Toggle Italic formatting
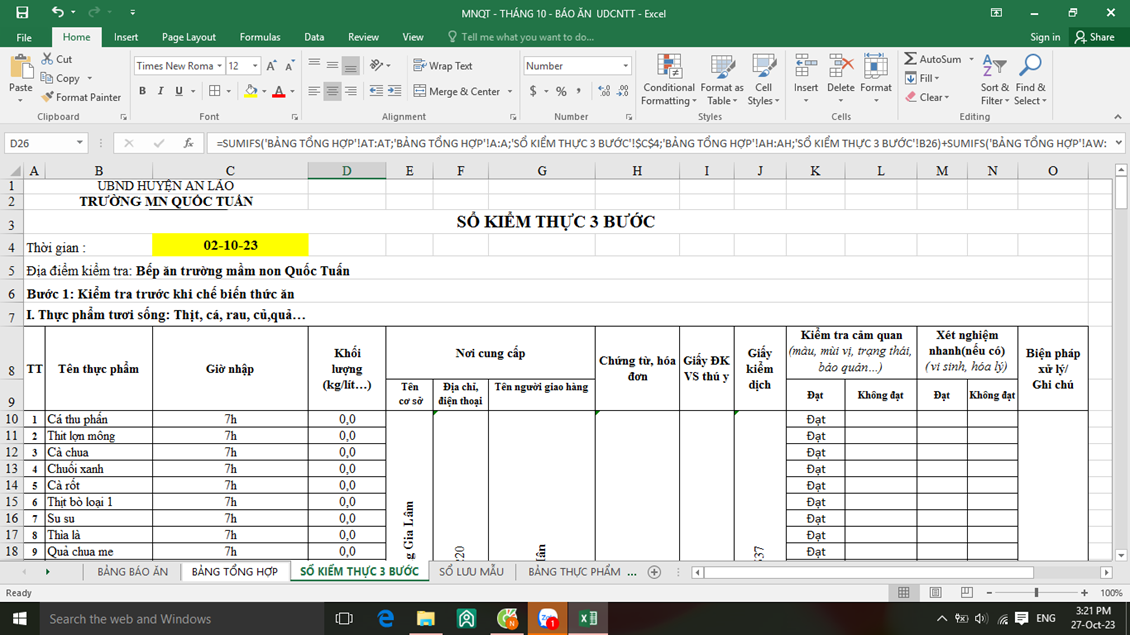The width and height of the screenshot is (1130, 635). point(160,91)
